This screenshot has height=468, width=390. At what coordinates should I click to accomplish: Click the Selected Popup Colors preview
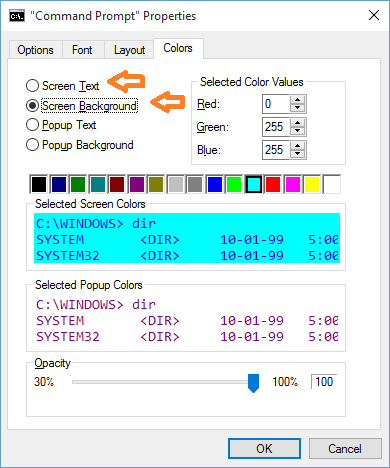point(187,320)
